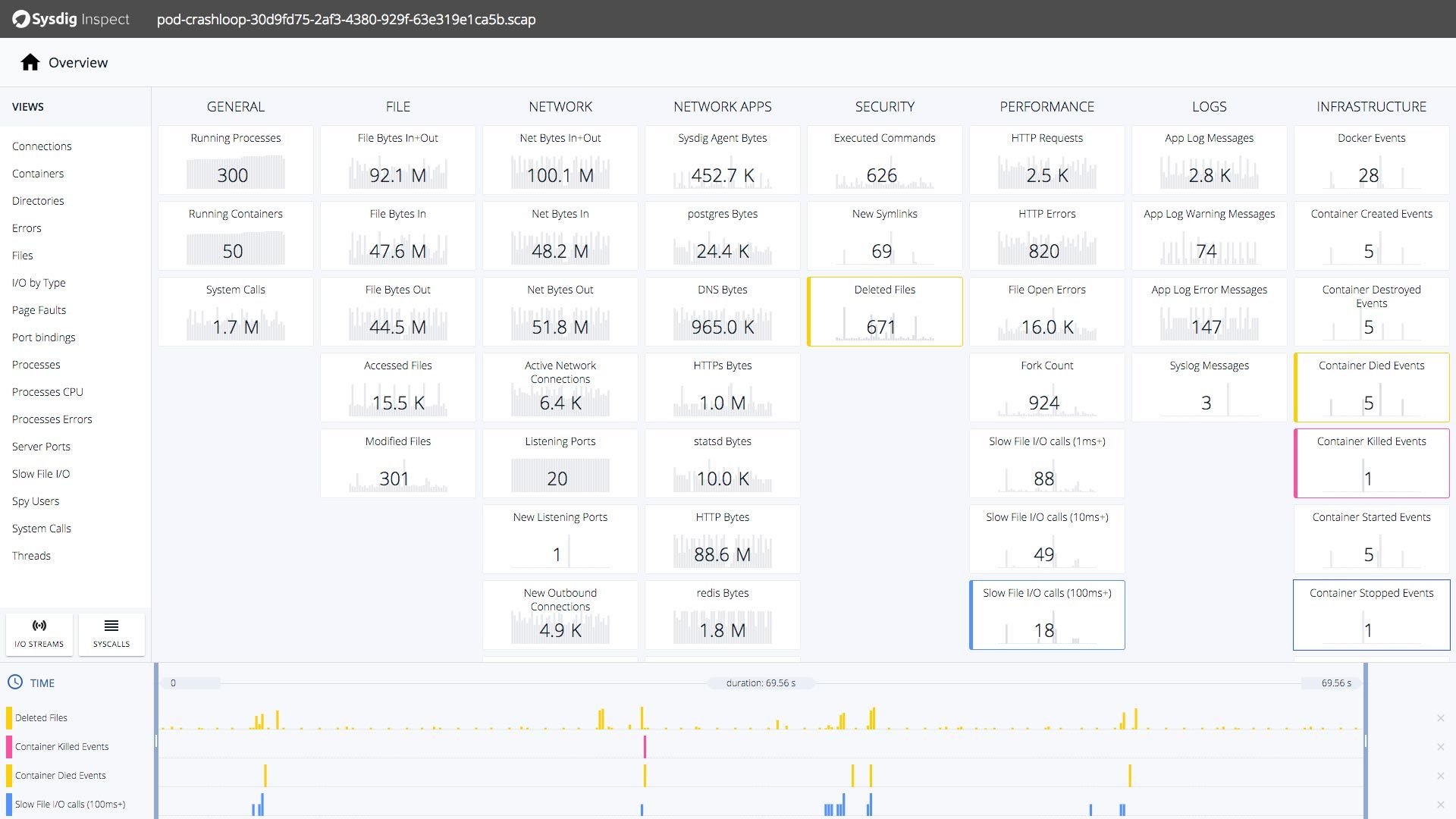1456x819 pixels.
Task: Open the Connections view
Action: click(x=42, y=146)
